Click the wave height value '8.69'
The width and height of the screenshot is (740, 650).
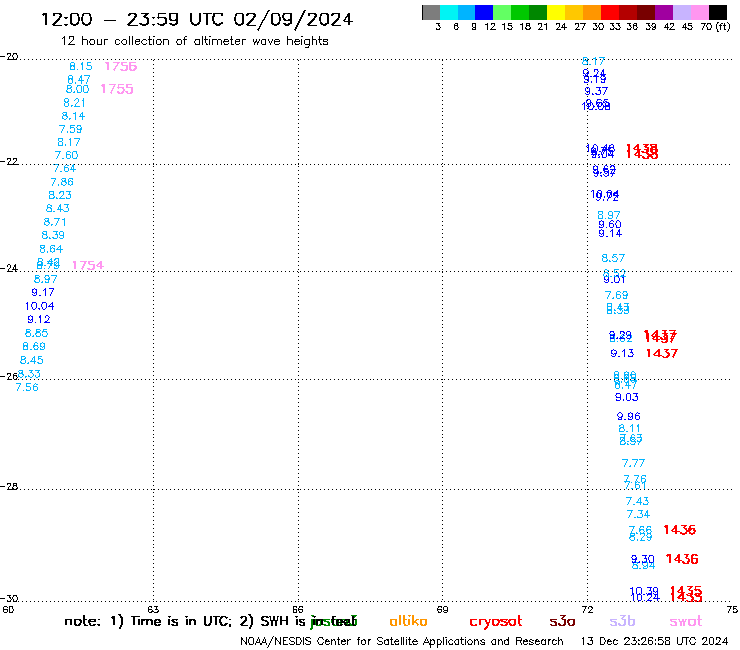click(x=34, y=346)
